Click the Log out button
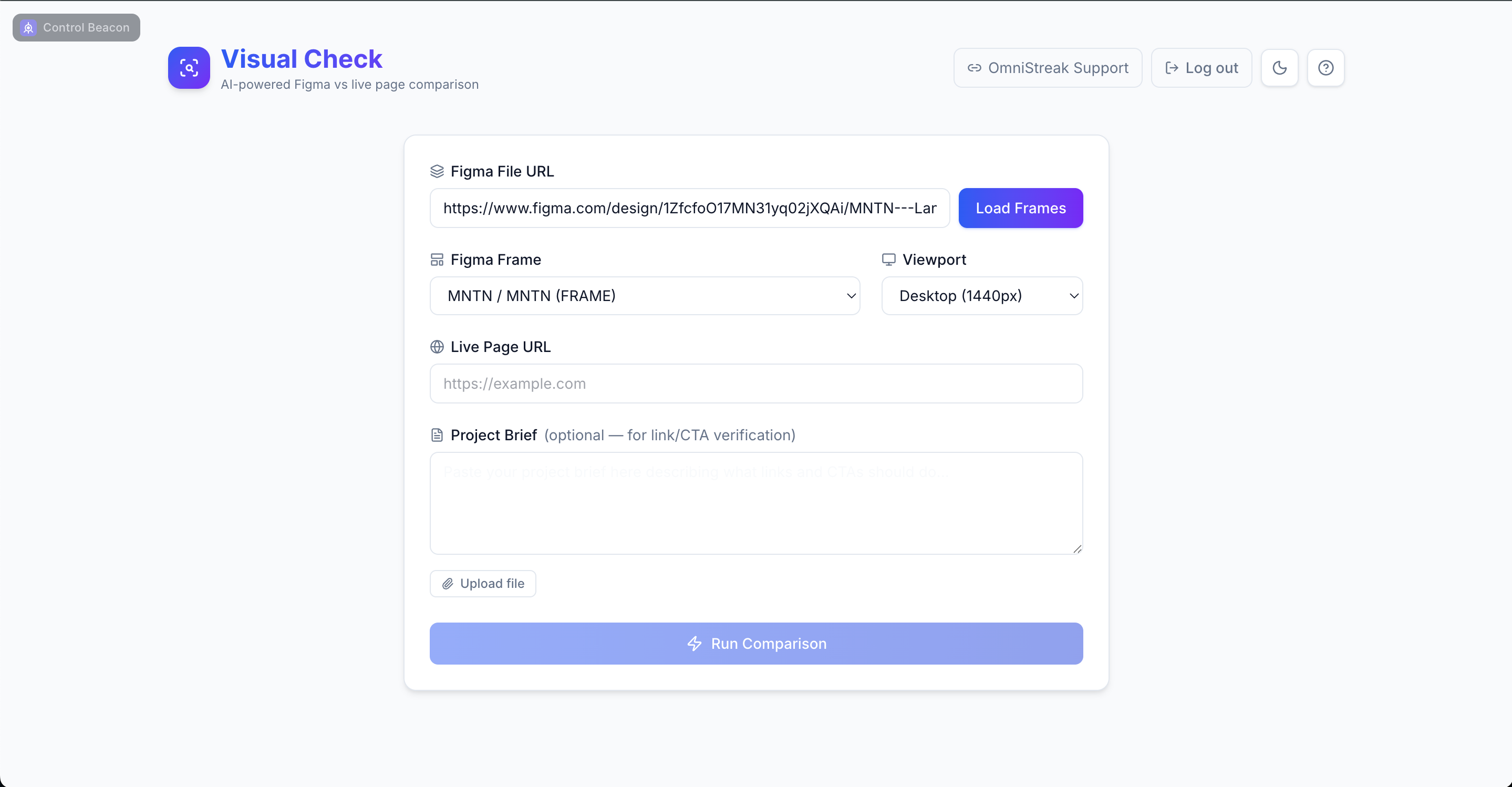The height and width of the screenshot is (787, 1512). (1201, 68)
